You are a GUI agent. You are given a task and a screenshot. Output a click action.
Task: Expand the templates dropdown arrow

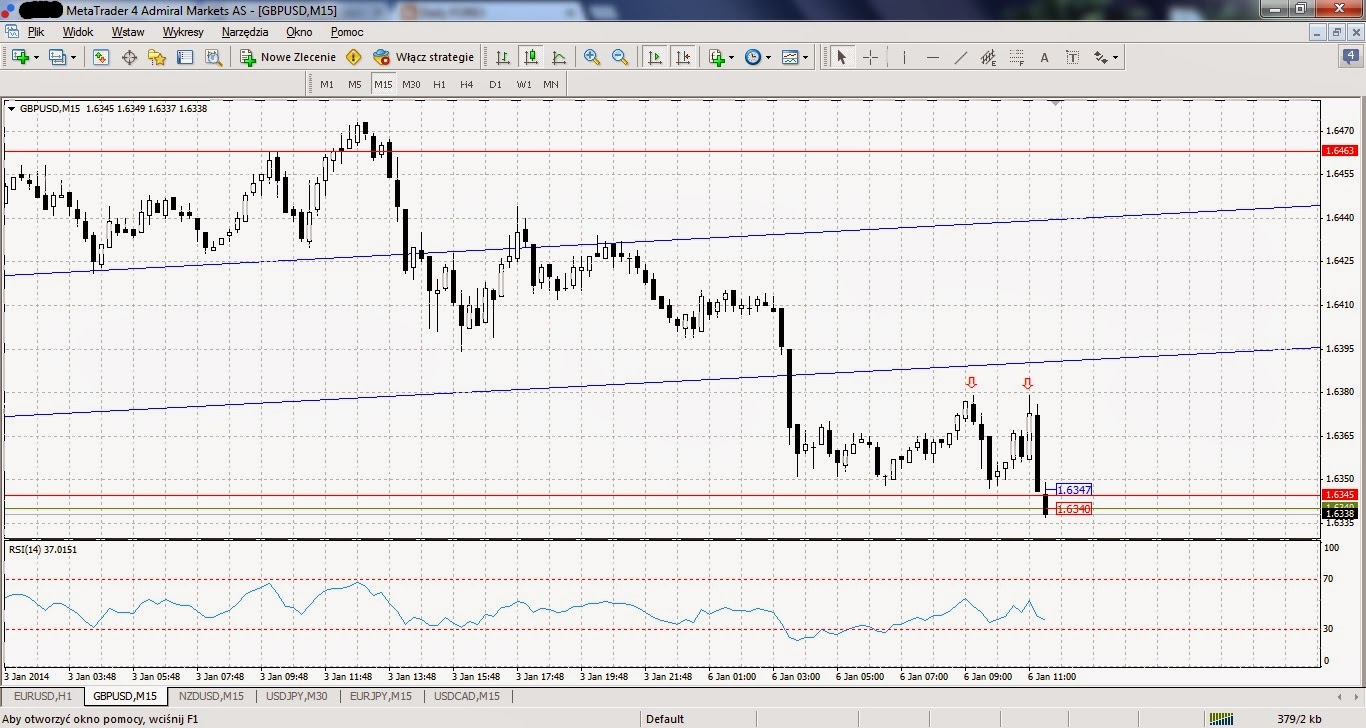point(805,58)
